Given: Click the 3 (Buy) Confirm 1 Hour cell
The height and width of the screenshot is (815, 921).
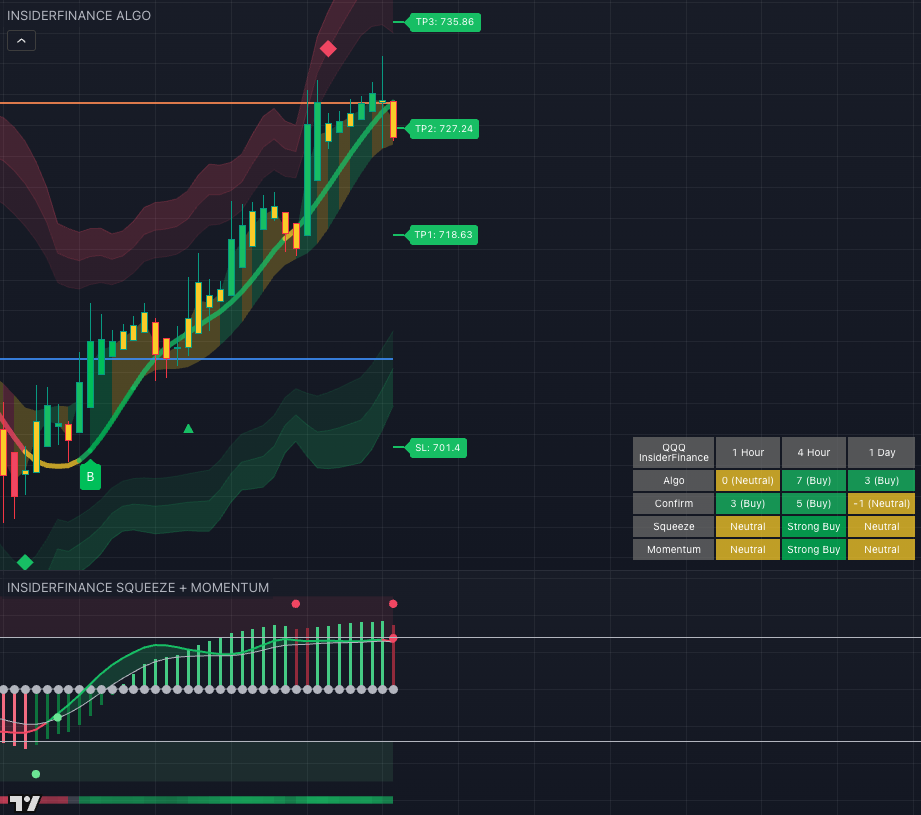Looking at the screenshot, I should point(748,503).
